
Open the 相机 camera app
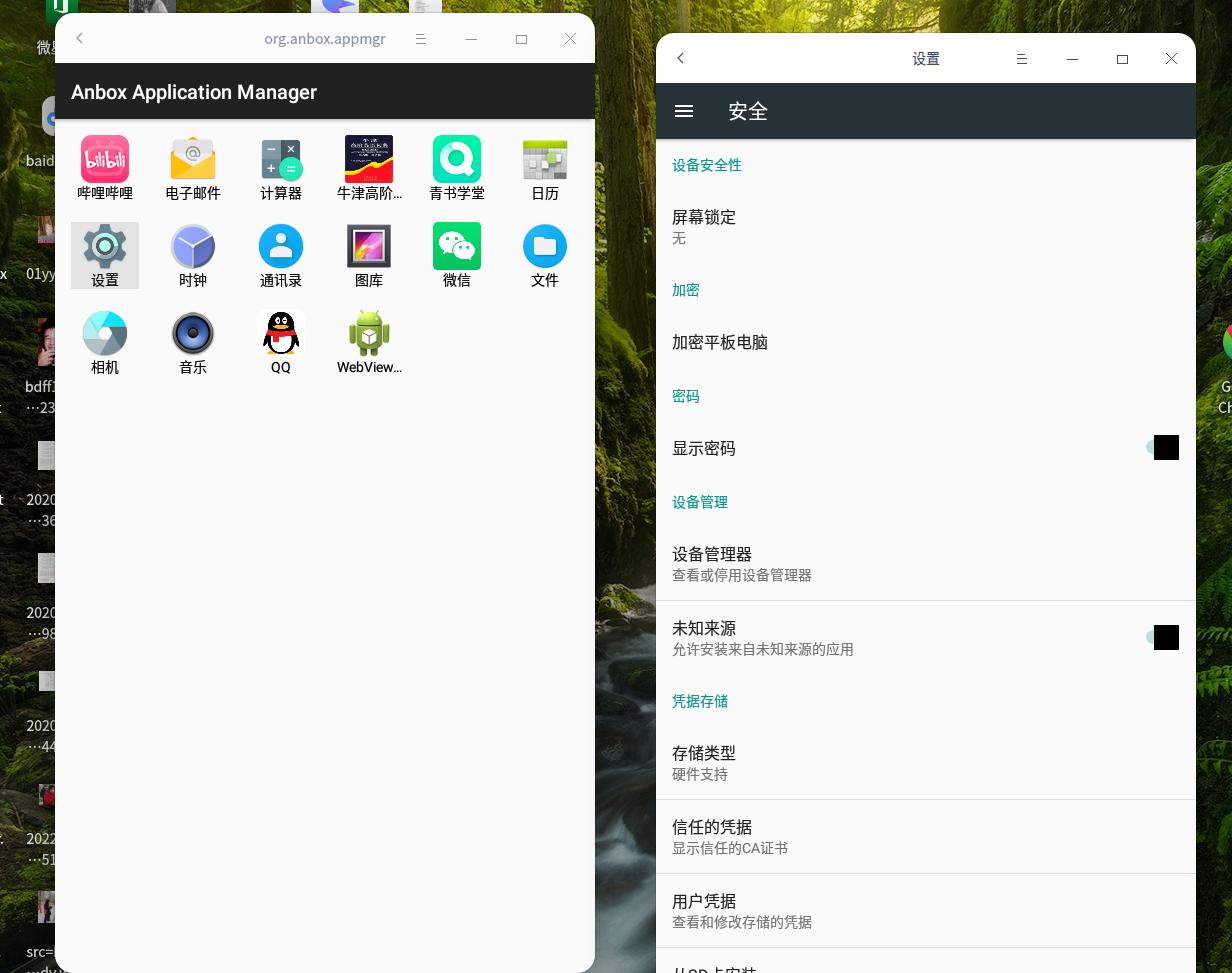[105, 341]
